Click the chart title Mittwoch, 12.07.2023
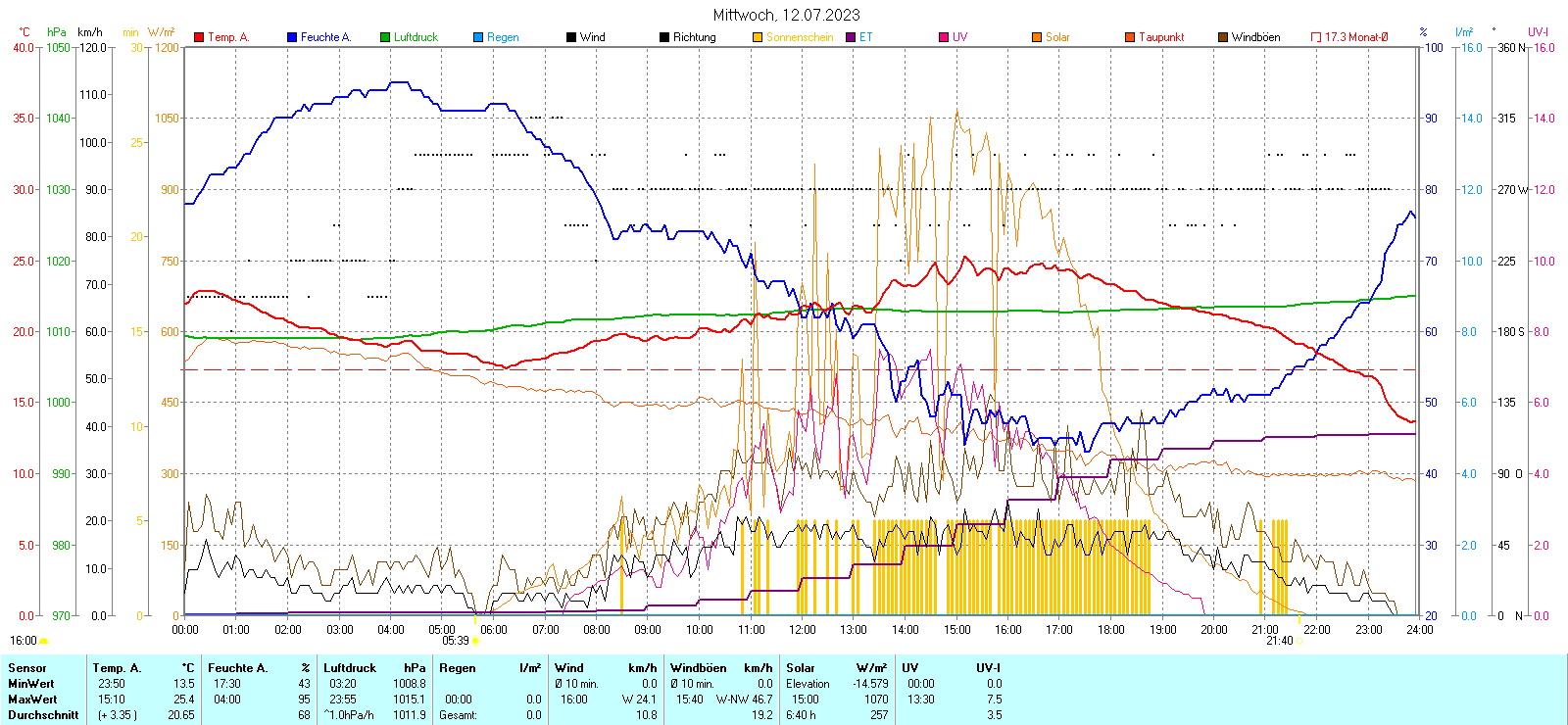The image size is (1568, 725). coord(786,15)
